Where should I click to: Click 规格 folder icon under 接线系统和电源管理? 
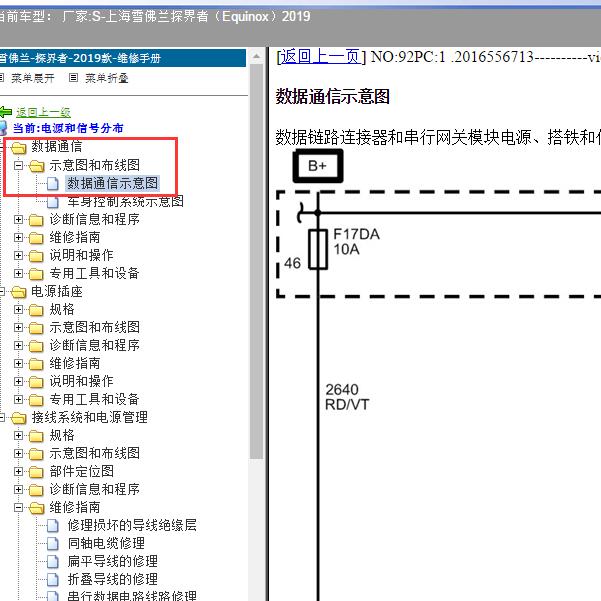pyautogui.click(x=37, y=436)
